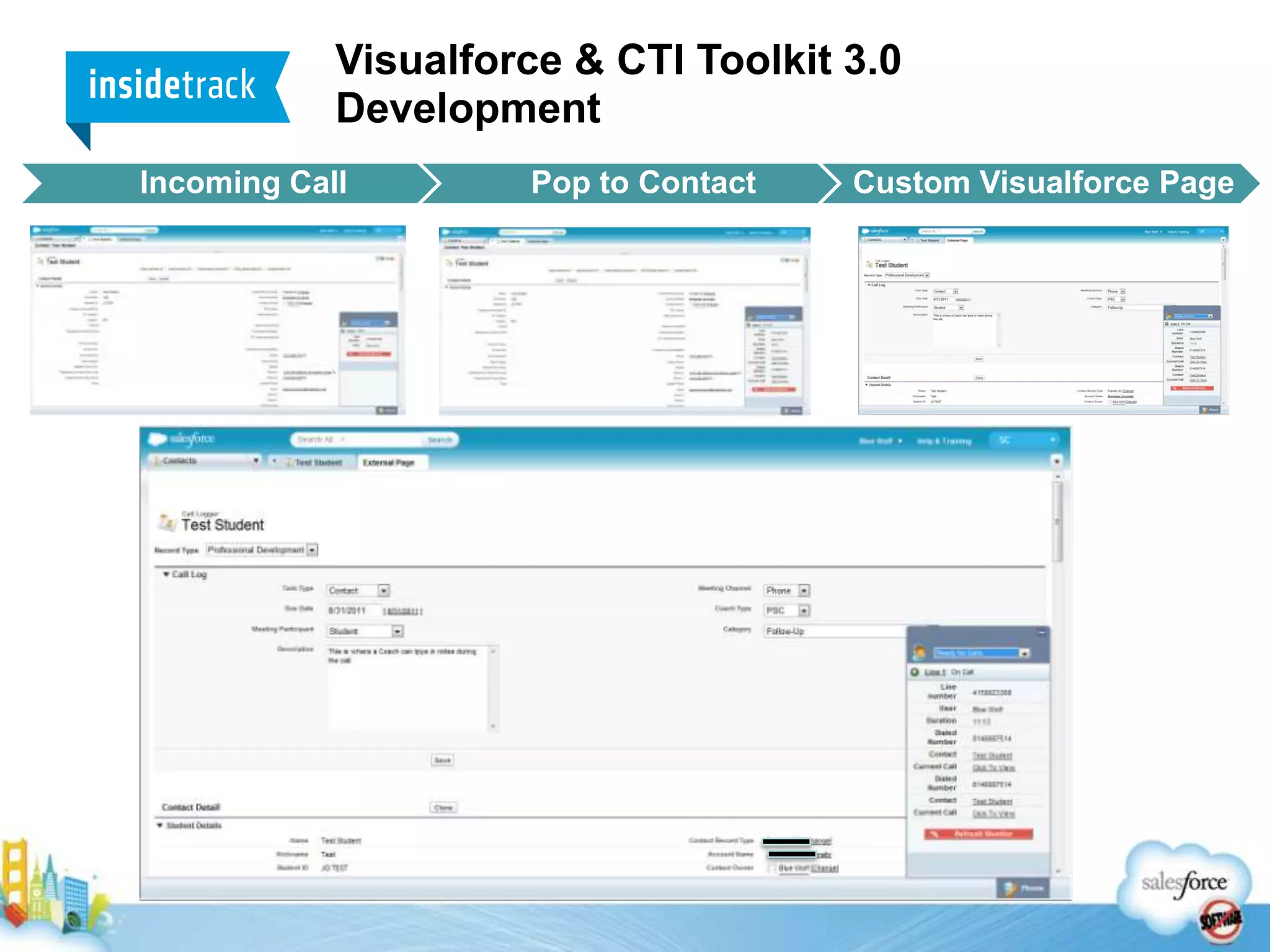The image size is (1270, 952).
Task: Collapse the Call Log section
Action: (x=166, y=574)
